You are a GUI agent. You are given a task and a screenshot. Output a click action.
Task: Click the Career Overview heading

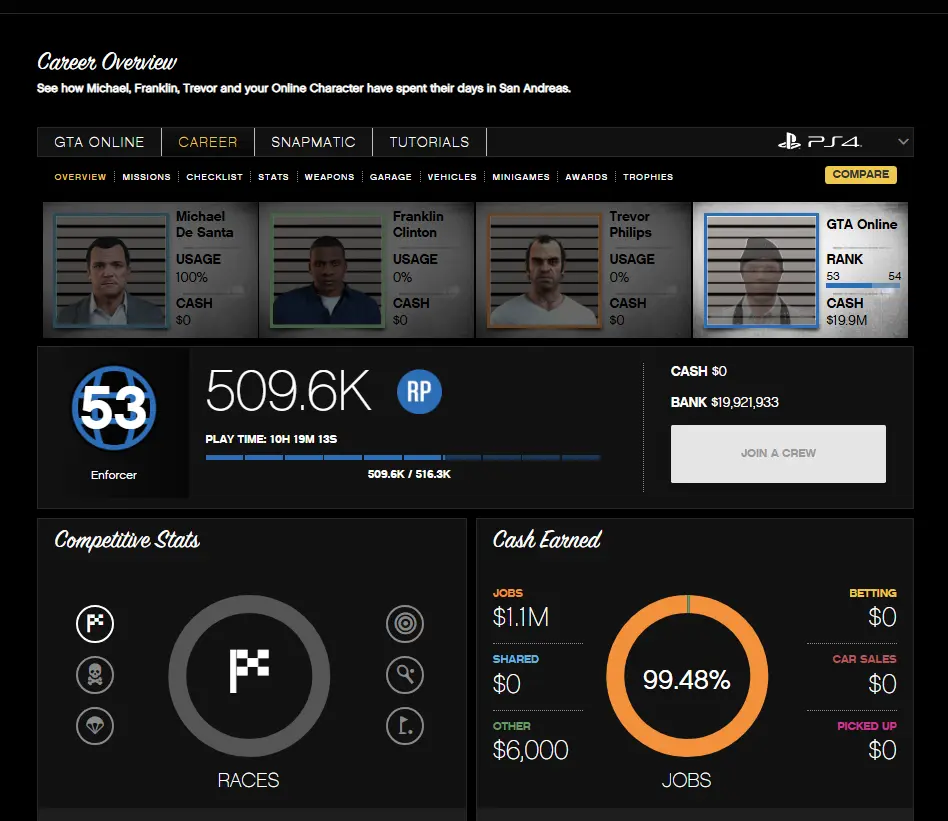107,62
